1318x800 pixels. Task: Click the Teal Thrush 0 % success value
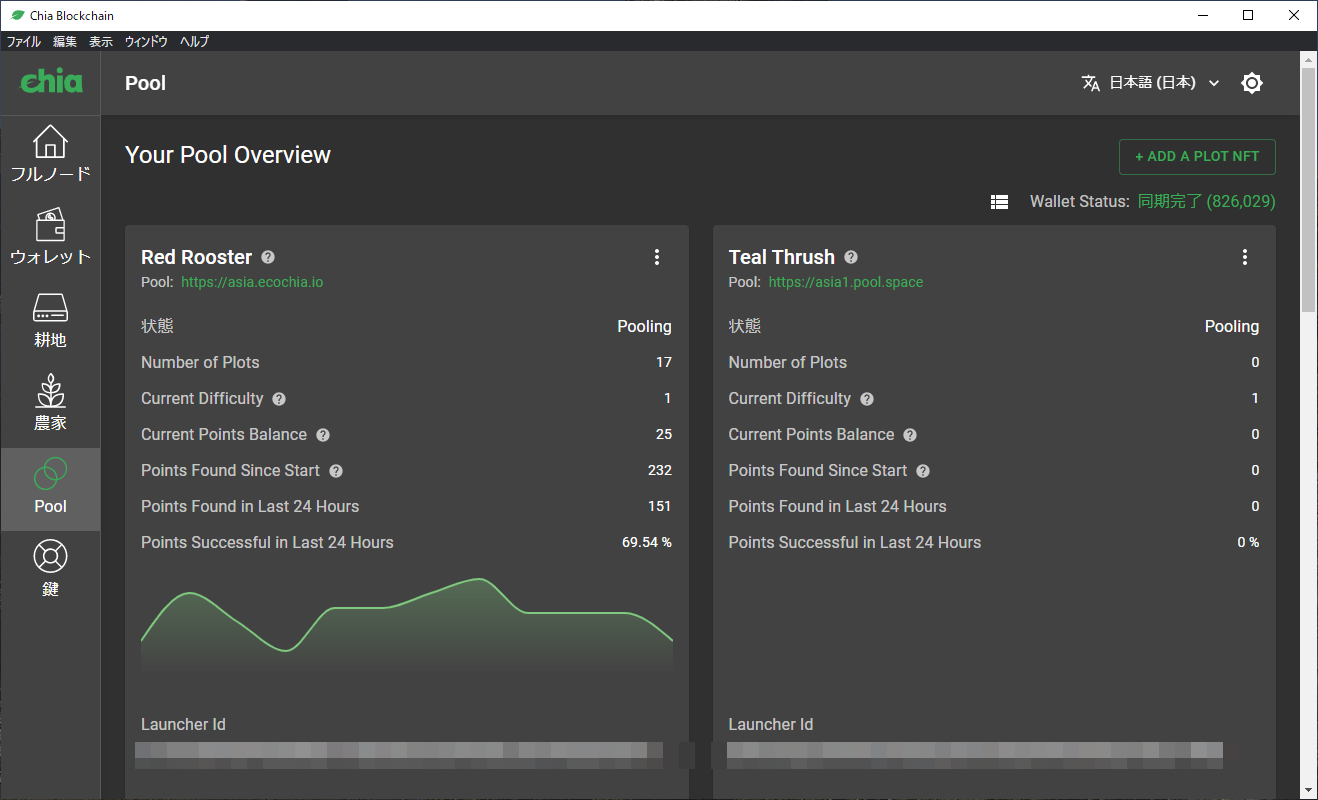pyautogui.click(x=1248, y=543)
